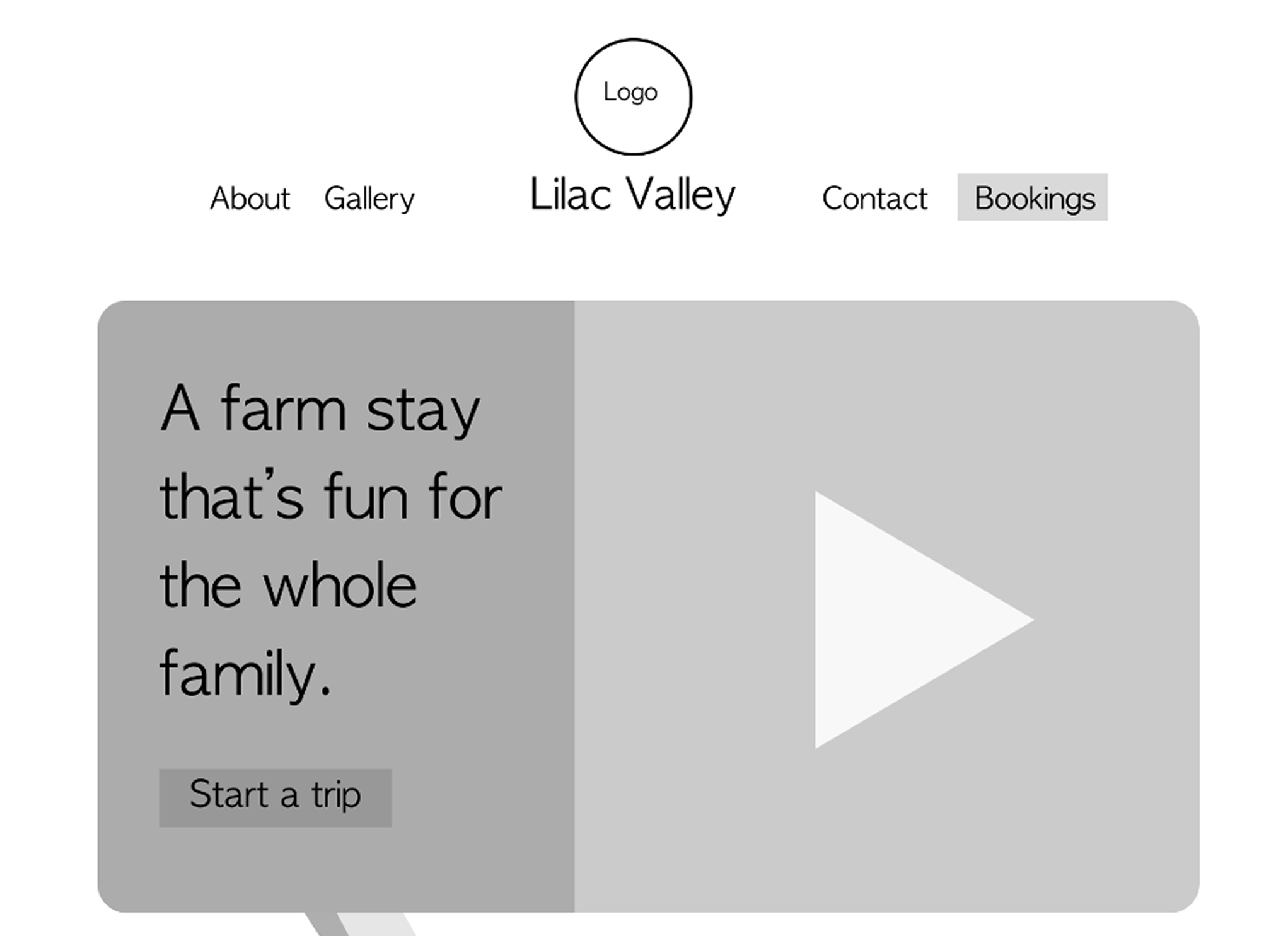Click the Bookings button
The height and width of the screenshot is (936, 1288).
click(x=1032, y=197)
